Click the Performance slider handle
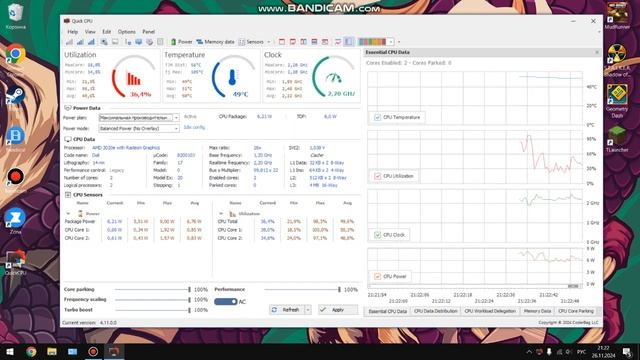The height and width of the screenshot is (360, 640). tap(339, 289)
